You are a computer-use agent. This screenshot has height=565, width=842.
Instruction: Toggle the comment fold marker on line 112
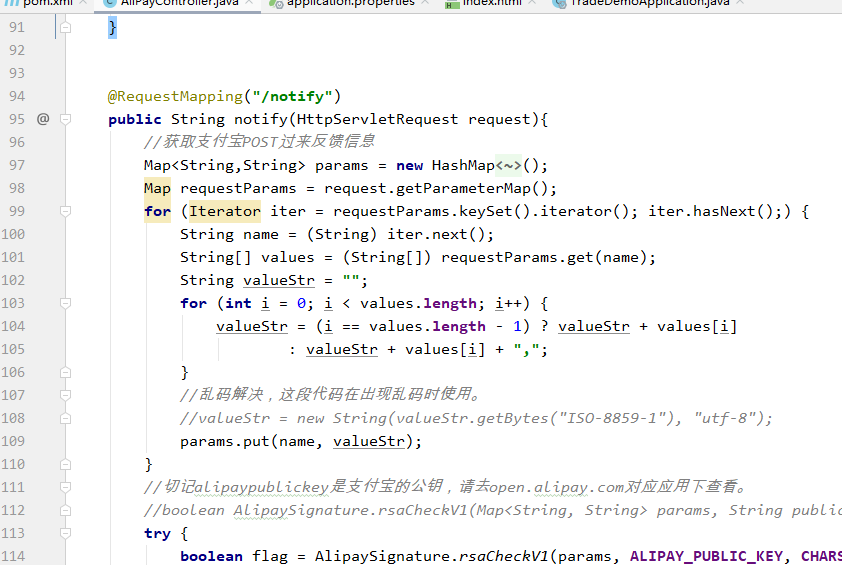tap(66, 510)
